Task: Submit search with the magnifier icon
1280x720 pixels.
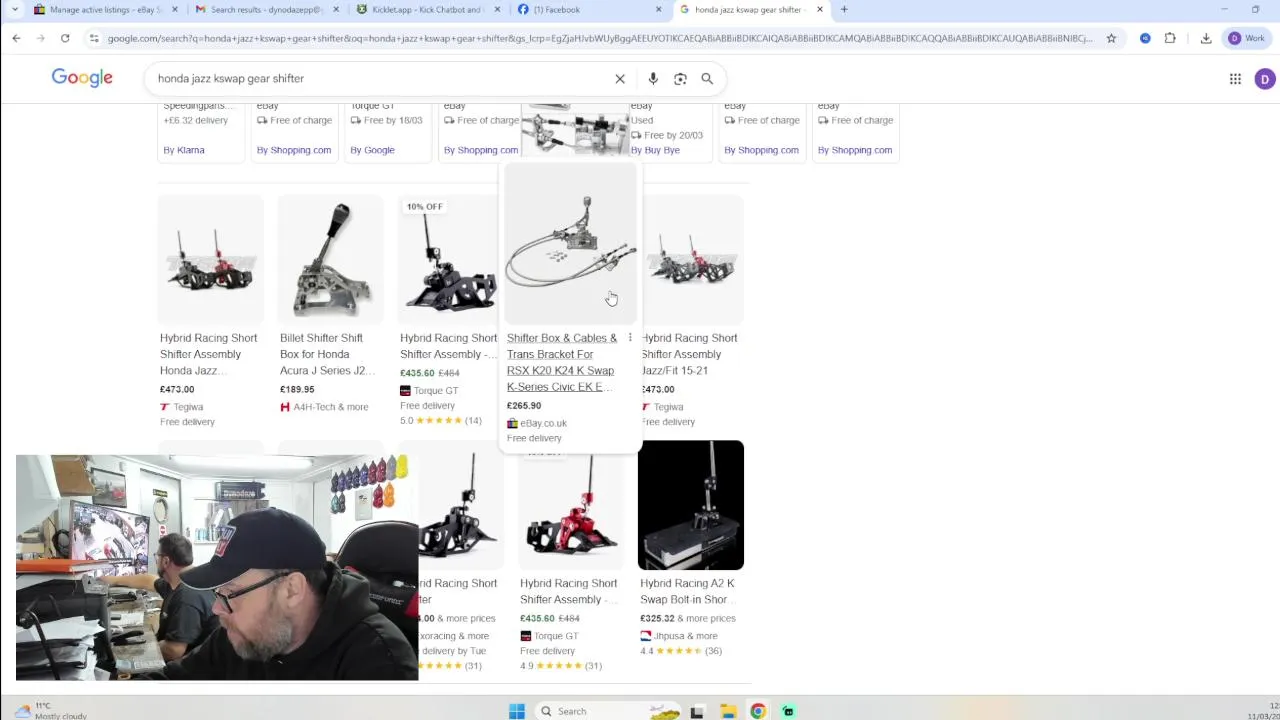Action: tap(707, 79)
